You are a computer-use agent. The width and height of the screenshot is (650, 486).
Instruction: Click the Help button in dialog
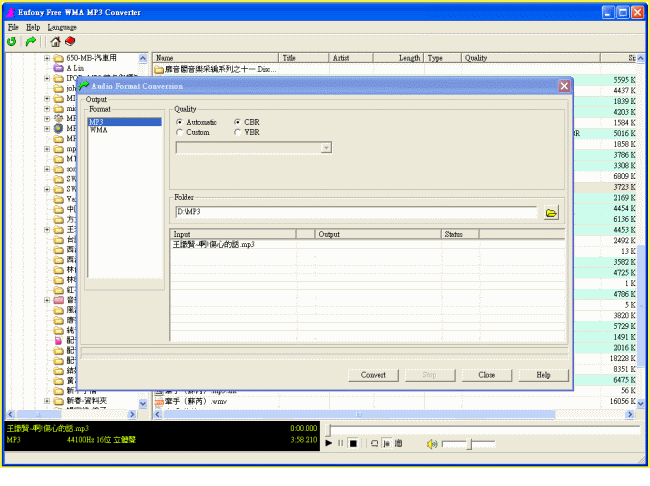coord(543,375)
